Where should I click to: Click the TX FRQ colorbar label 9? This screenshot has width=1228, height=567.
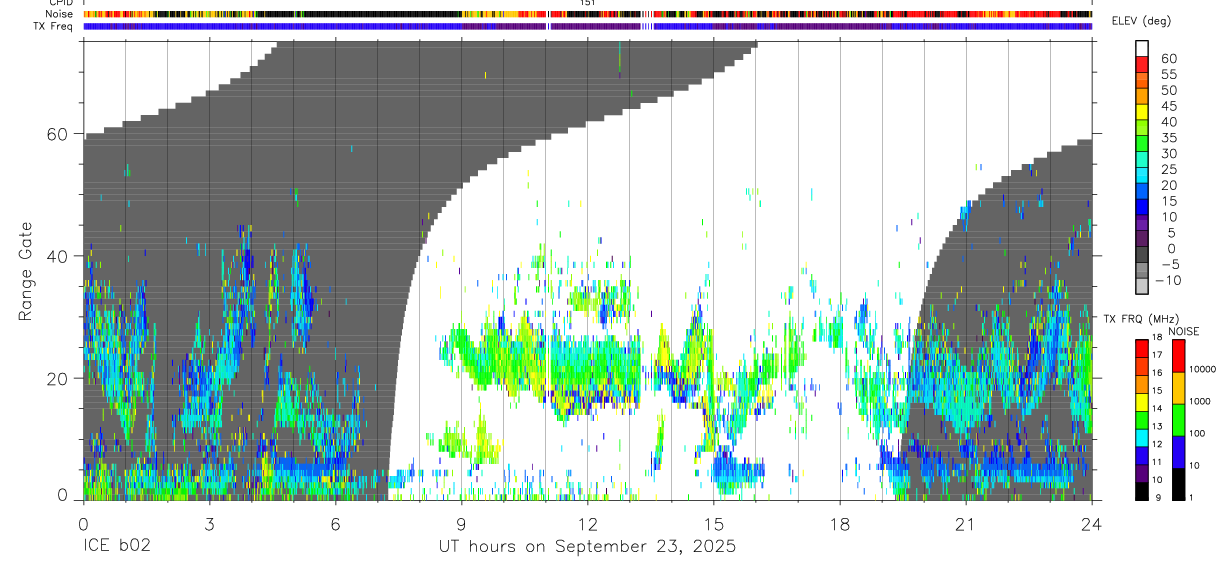tap(1157, 497)
